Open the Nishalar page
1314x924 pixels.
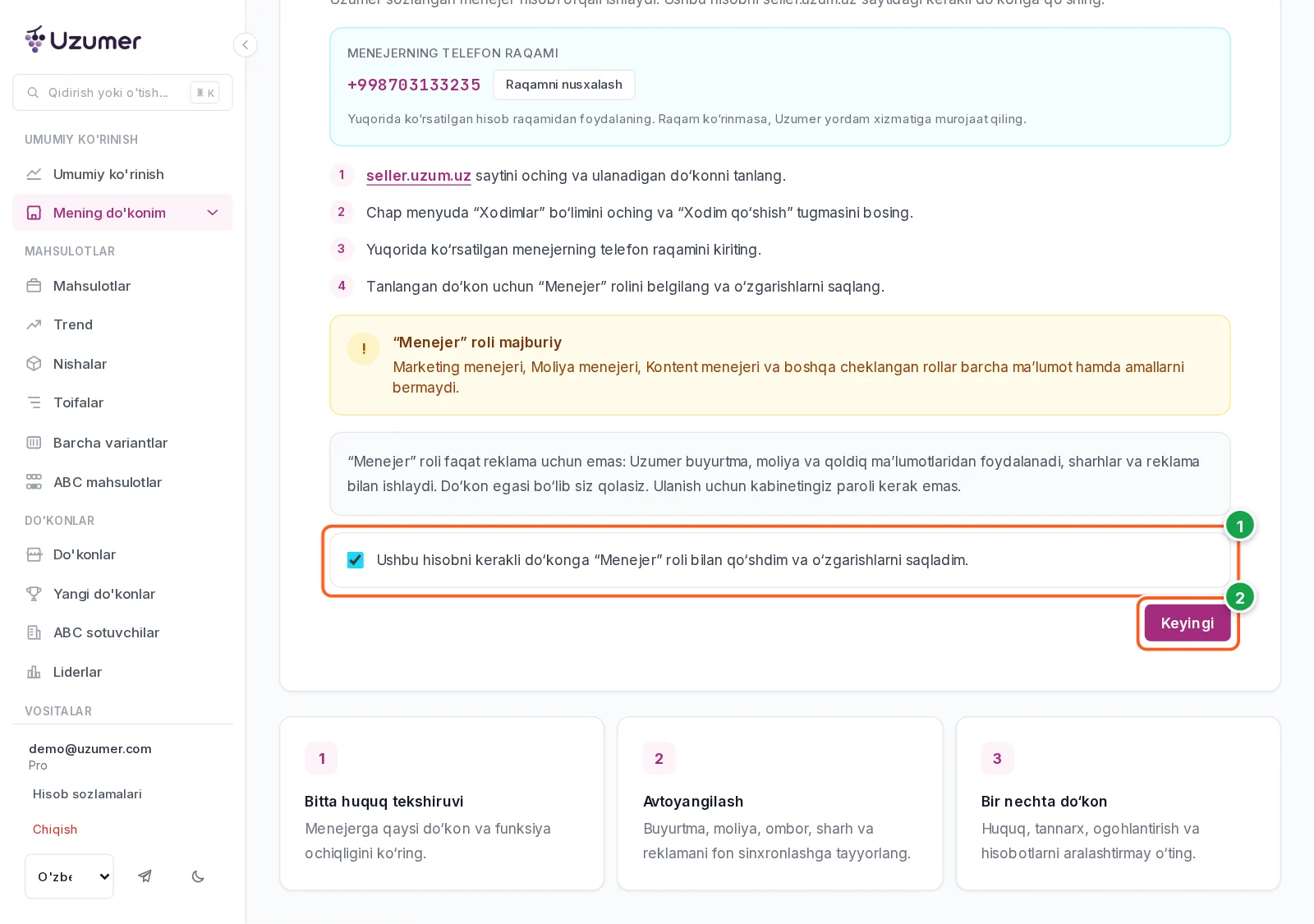pos(122,364)
